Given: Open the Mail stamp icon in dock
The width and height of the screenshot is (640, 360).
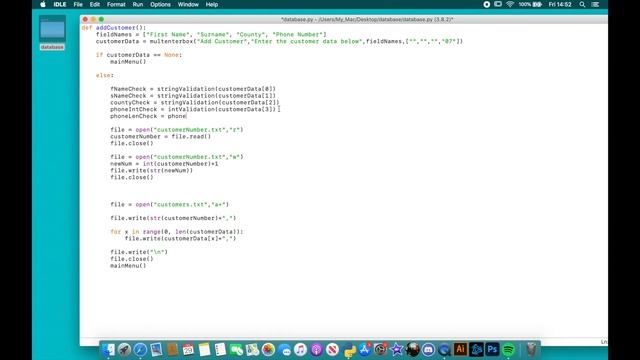Looking at the screenshot, I should pyautogui.click(x=156, y=349).
